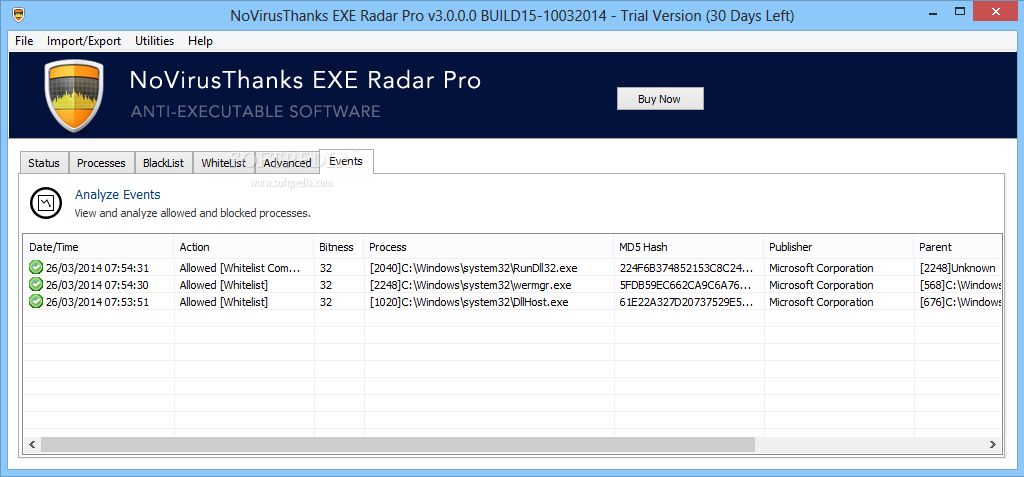Open the Help menu
This screenshot has width=1024, height=477.
pyautogui.click(x=200, y=41)
